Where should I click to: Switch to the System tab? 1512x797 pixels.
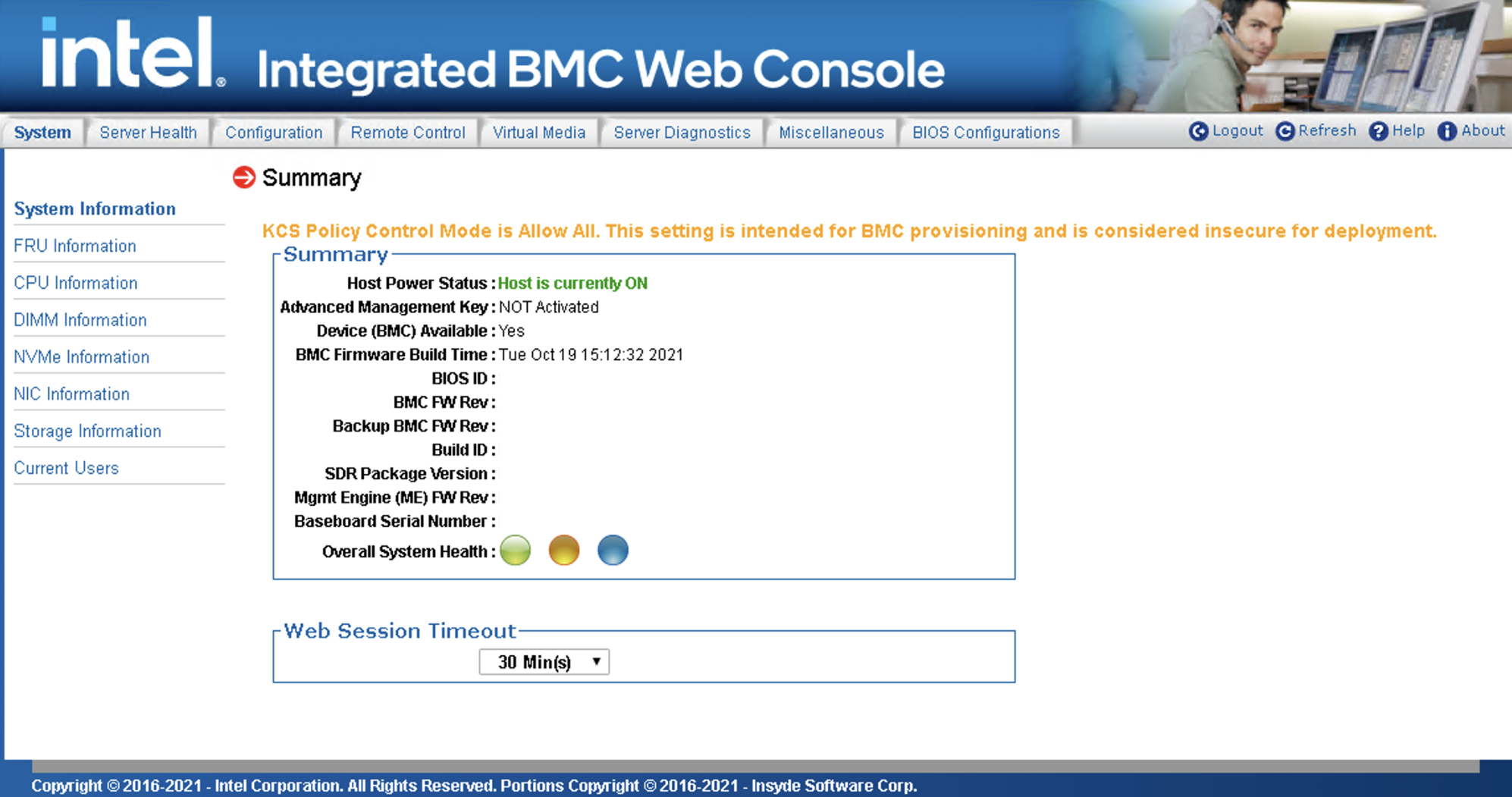click(x=42, y=133)
